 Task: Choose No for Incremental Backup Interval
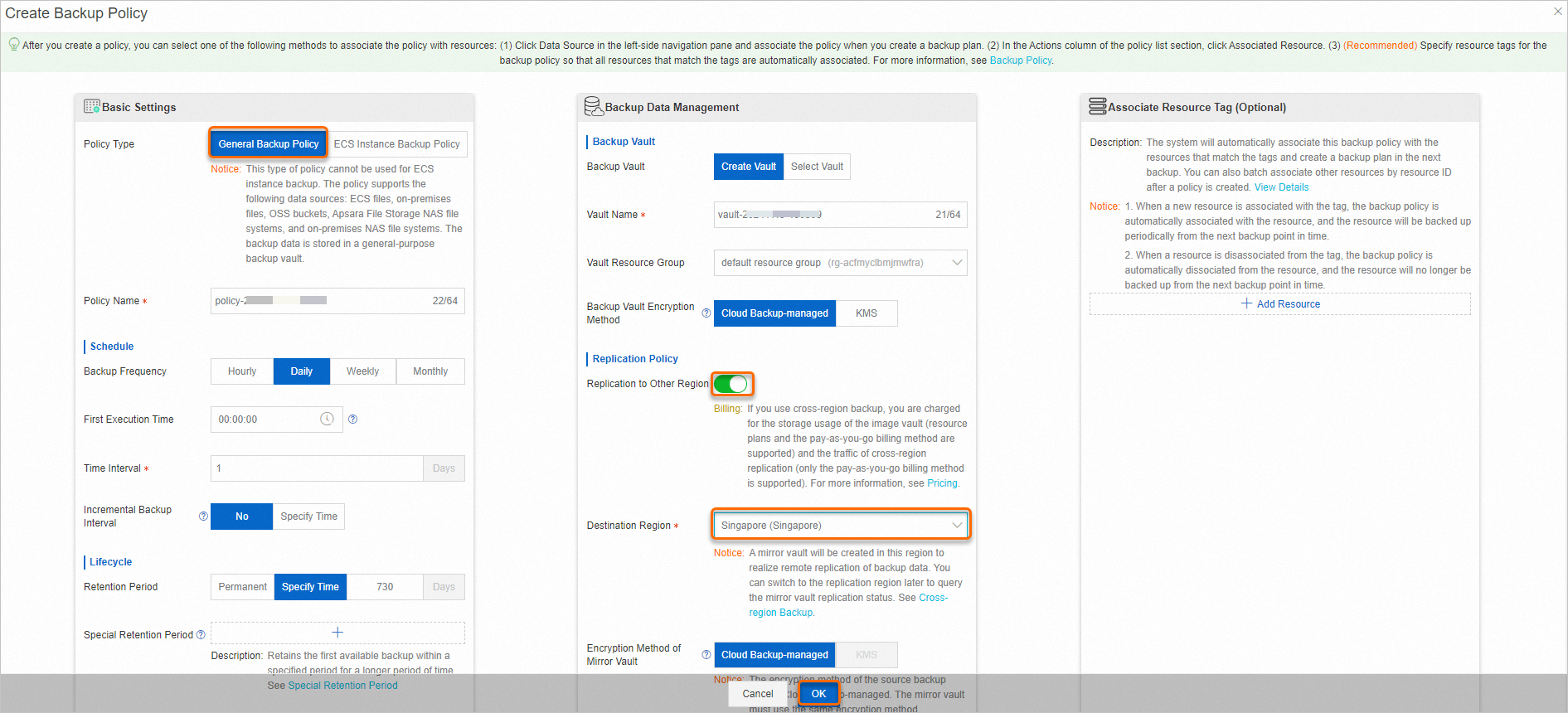click(x=241, y=517)
